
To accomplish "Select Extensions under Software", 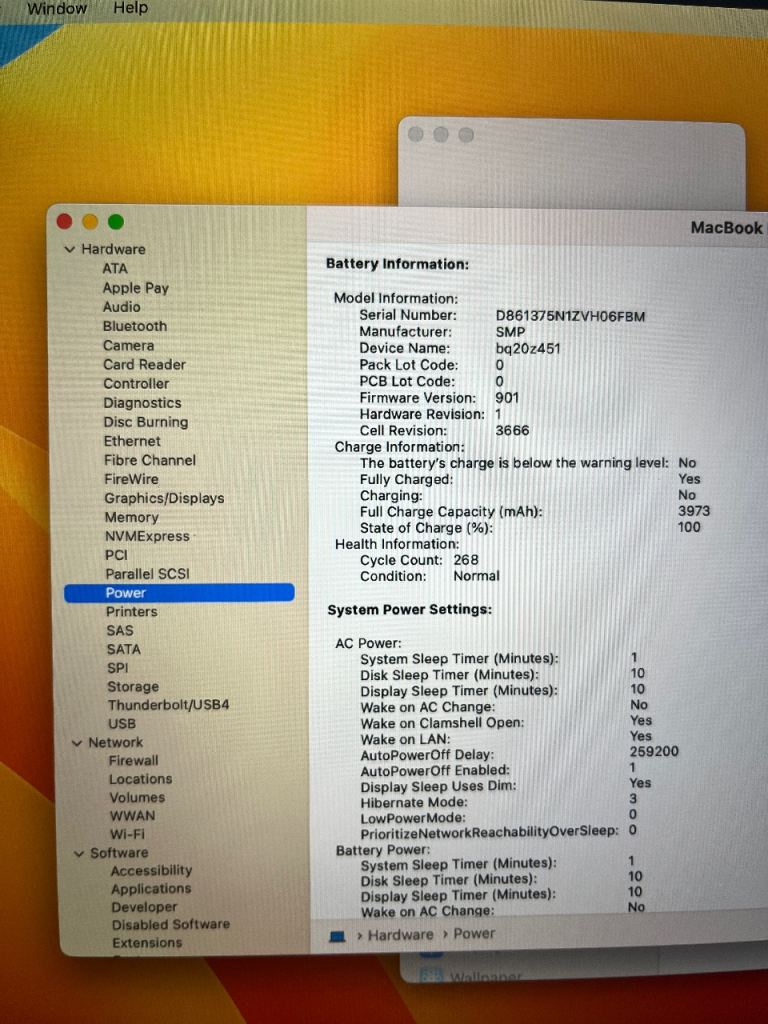I will pyautogui.click(x=147, y=943).
